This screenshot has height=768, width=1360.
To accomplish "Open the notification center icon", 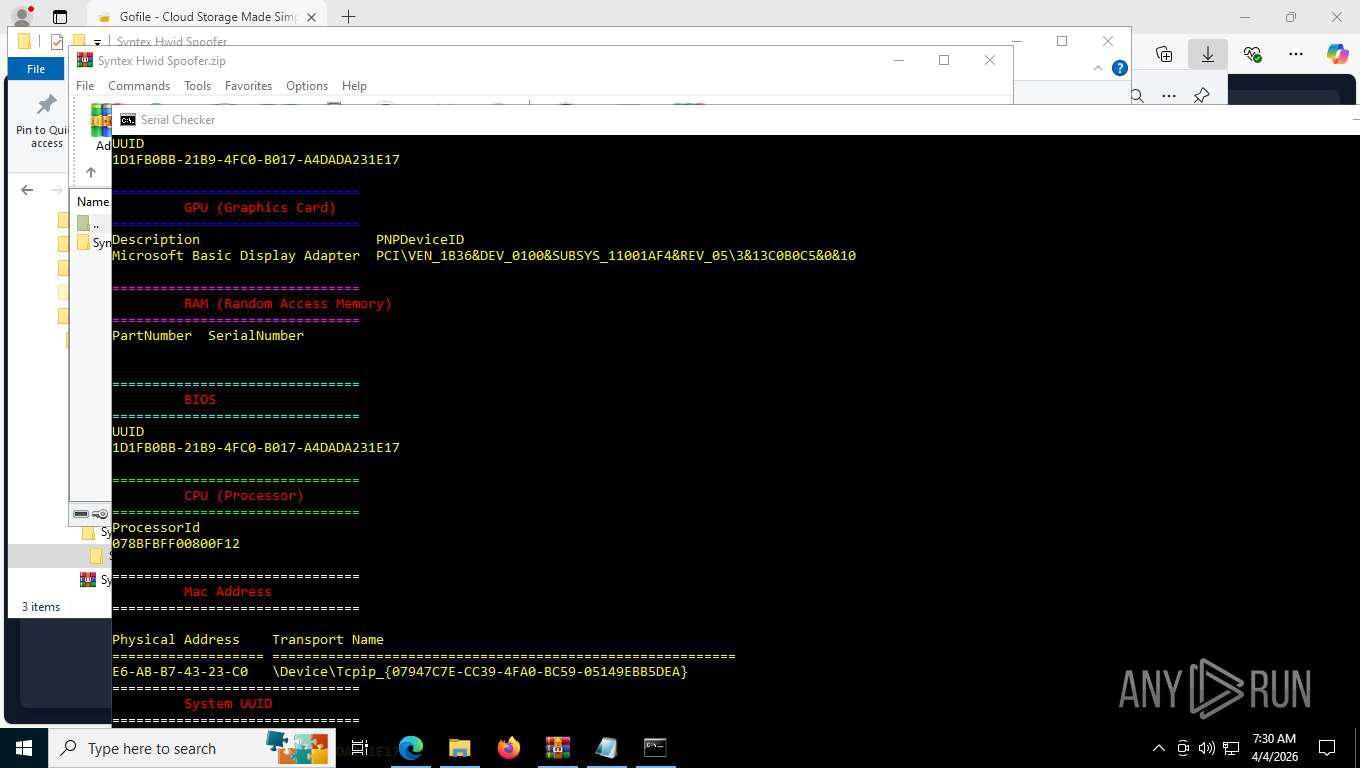I will click(x=1327, y=748).
